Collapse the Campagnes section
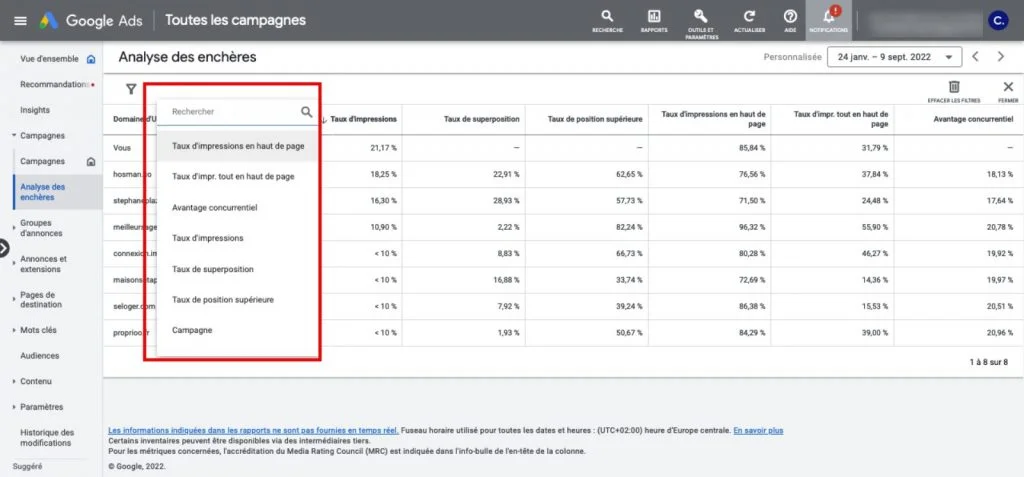This screenshot has width=1024, height=477. pyautogui.click(x=14, y=136)
